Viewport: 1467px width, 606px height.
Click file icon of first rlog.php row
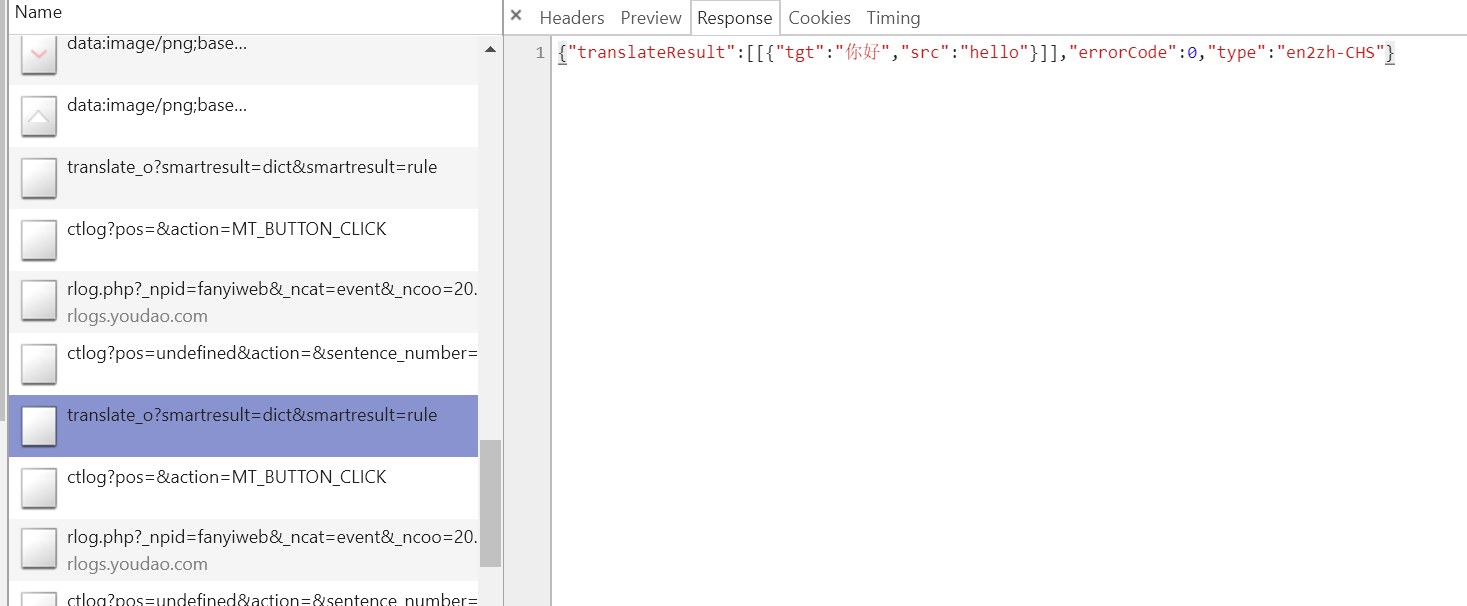pos(39,302)
